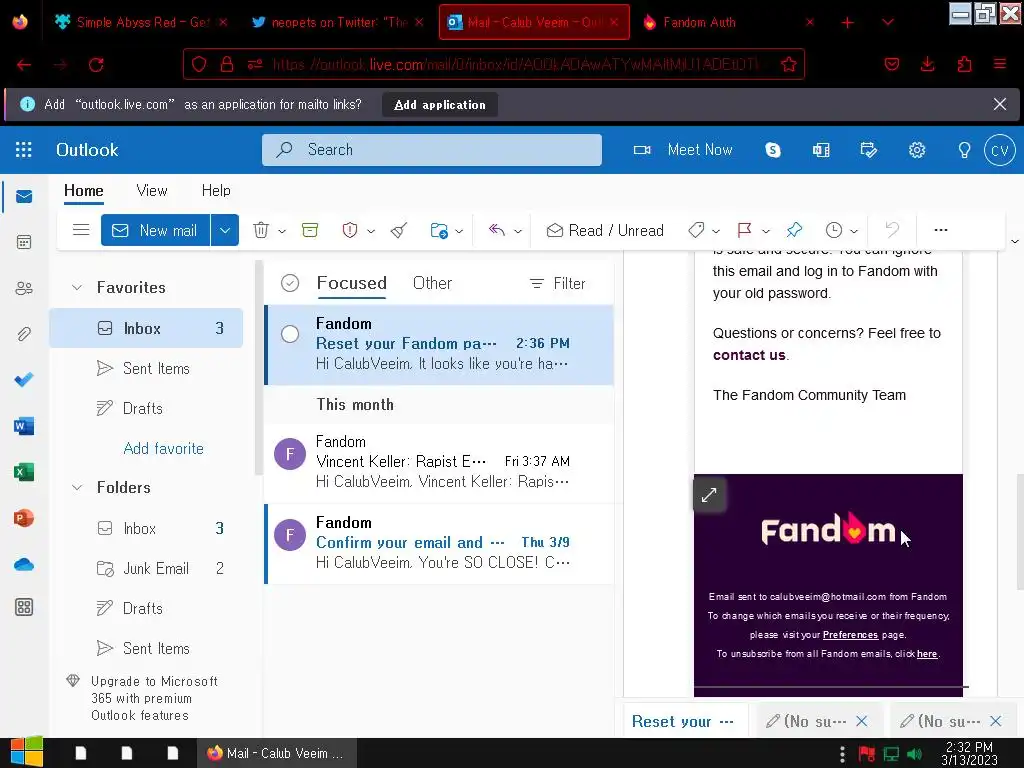1024x768 pixels.
Task: Toggle the select-all messages circle
Action: [290, 283]
